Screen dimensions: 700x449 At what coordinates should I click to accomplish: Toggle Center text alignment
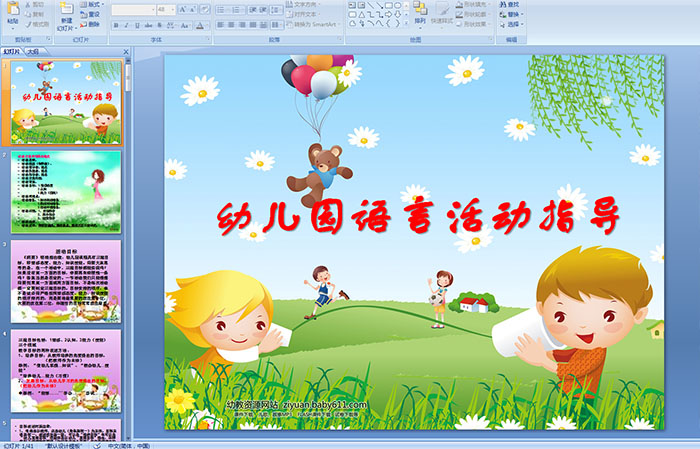point(231,25)
